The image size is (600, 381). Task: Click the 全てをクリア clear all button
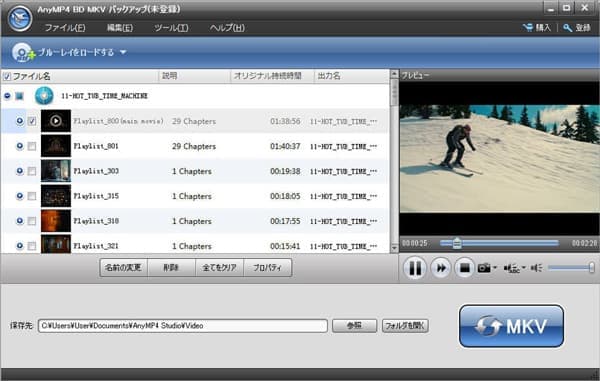click(219, 267)
